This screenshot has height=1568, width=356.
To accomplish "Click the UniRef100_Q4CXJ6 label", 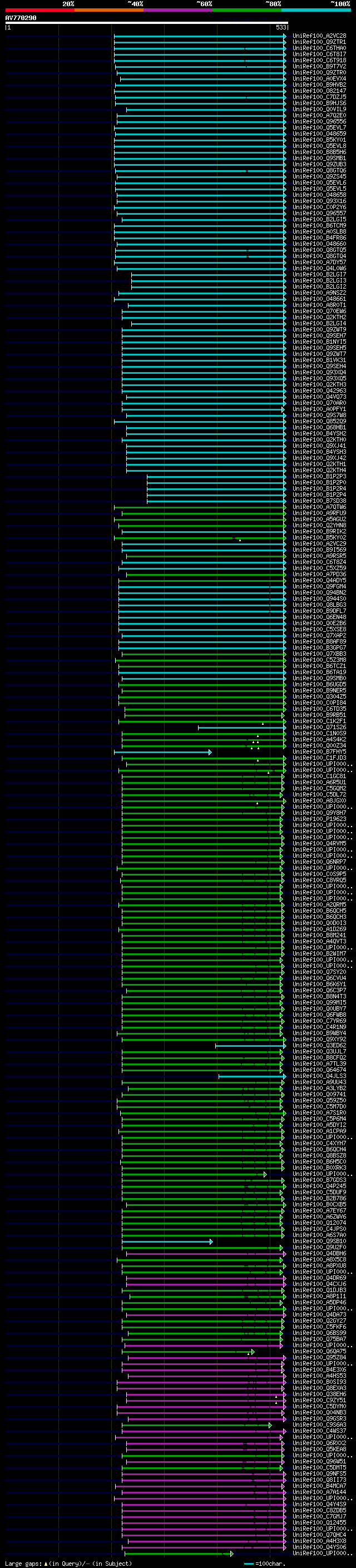I will click(x=319, y=1284).
